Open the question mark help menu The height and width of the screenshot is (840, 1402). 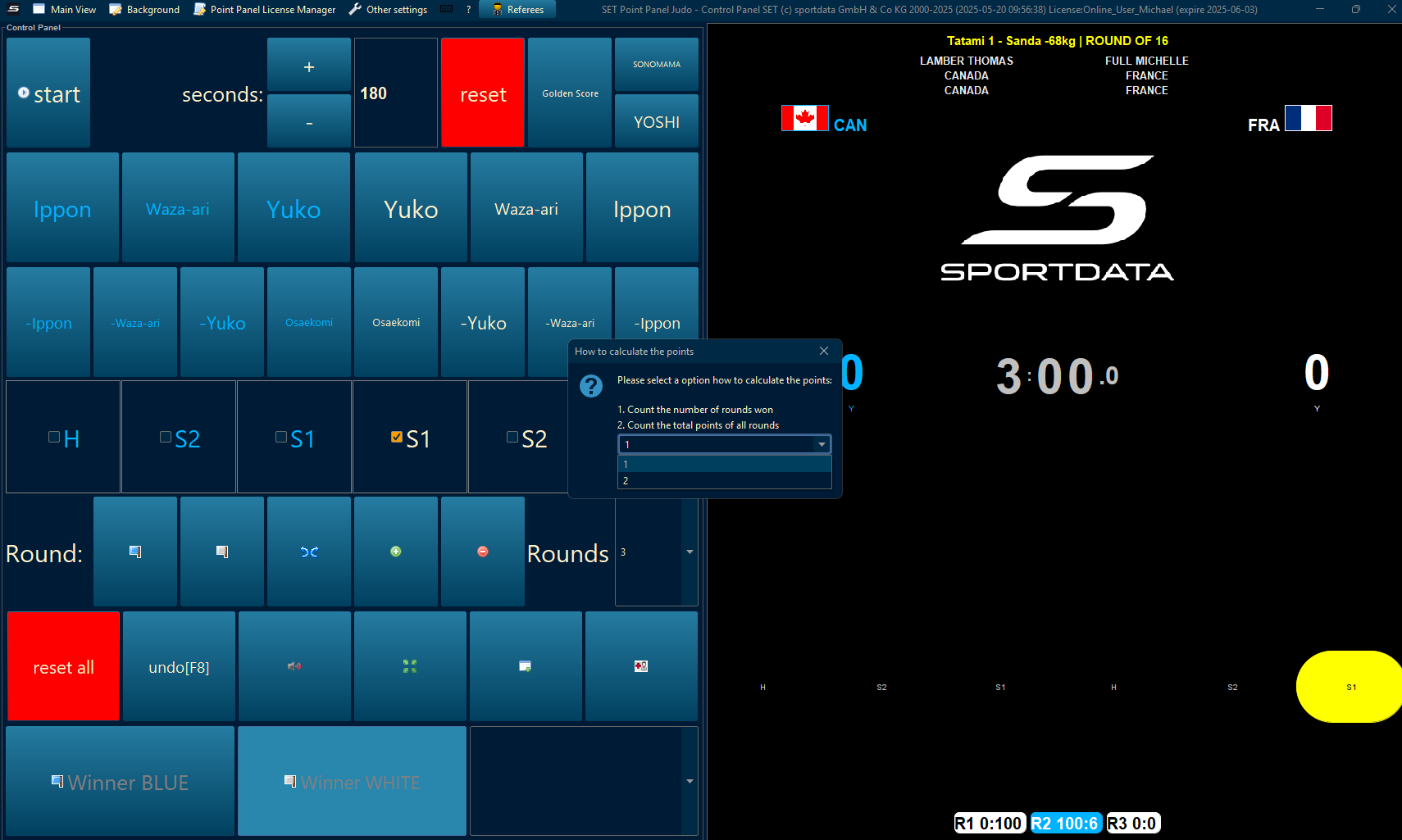[x=468, y=10]
